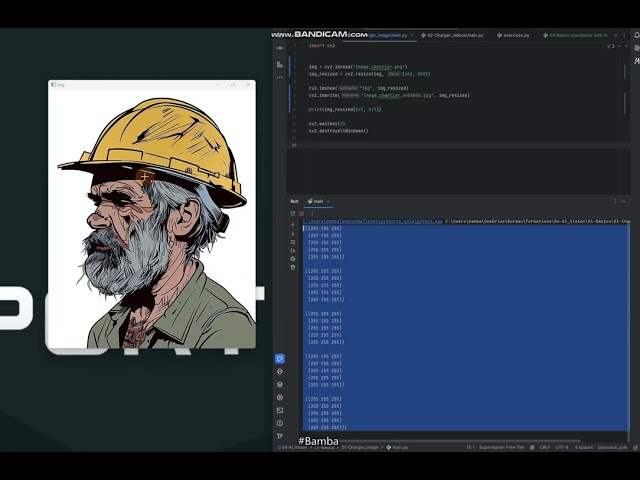Open line separator CRLF selector
640x480 pixels.
[x=544, y=447]
